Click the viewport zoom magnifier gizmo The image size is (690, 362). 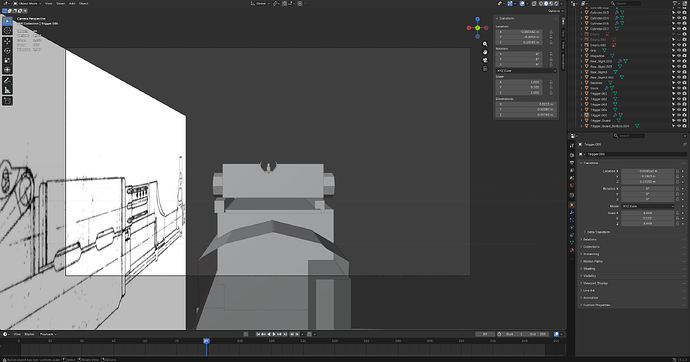click(485, 44)
